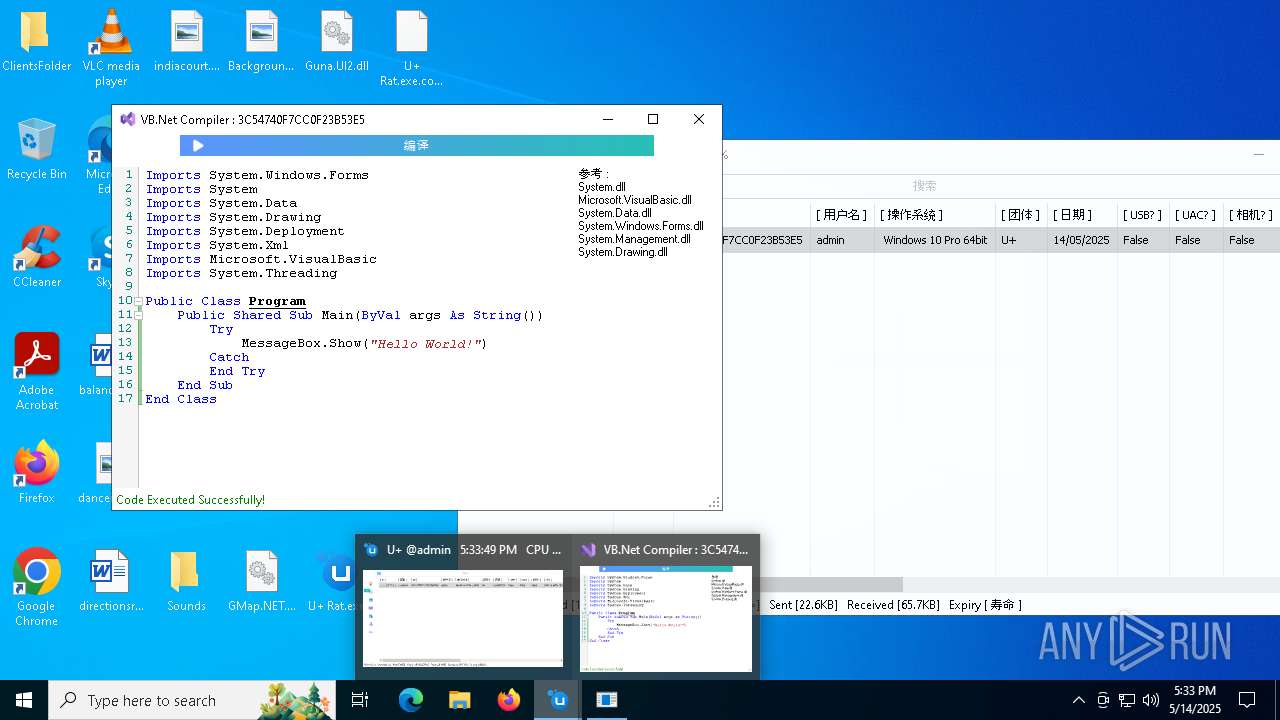1280x720 pixels.
Task: Click the VB.Net Compiler title bar icon
Action: (127, 119)
